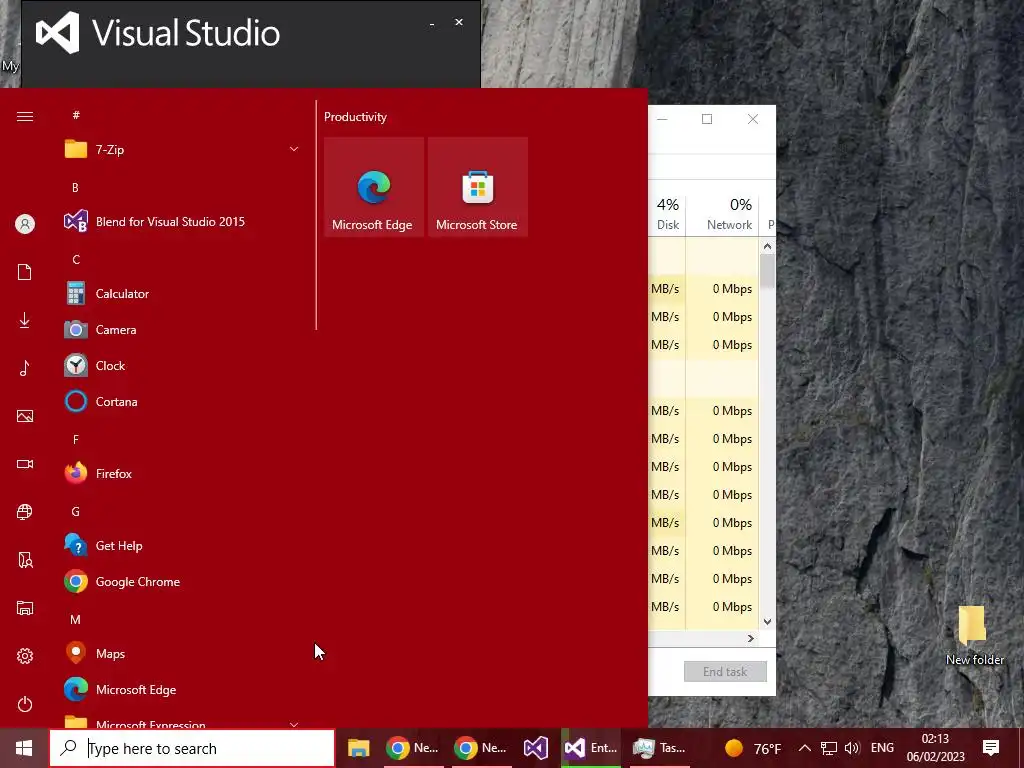Launch Blend for Visual Studio 2015

(184, 222)
